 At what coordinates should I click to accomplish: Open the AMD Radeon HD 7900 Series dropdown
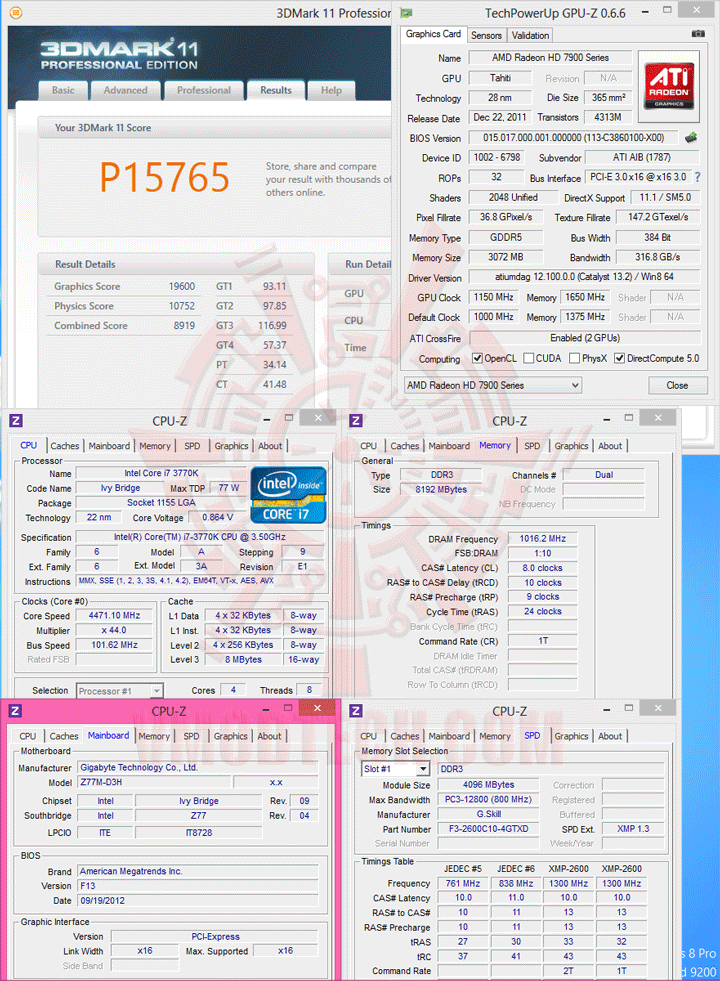493,385
